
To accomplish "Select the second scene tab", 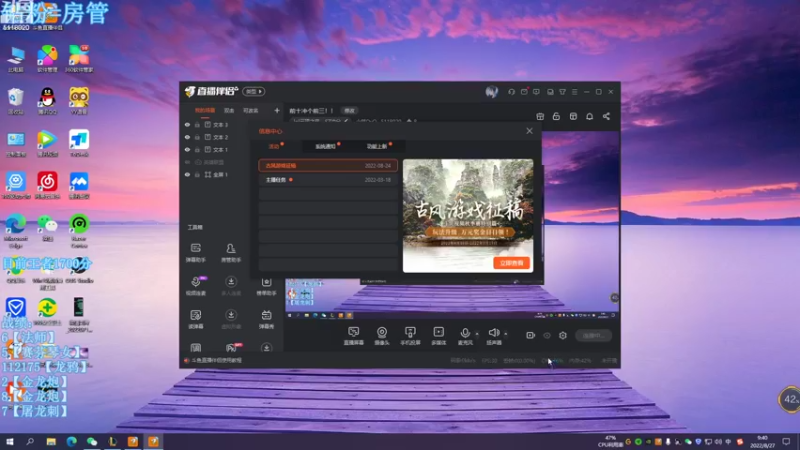I will (229, 111).
